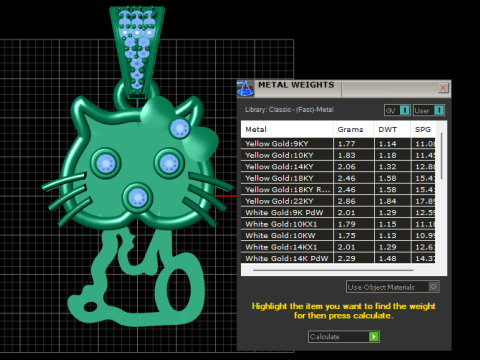This screenshot has height=360, width=480.
Task: Select the Yellow Gold:22KY row
Action: [338, 201]
